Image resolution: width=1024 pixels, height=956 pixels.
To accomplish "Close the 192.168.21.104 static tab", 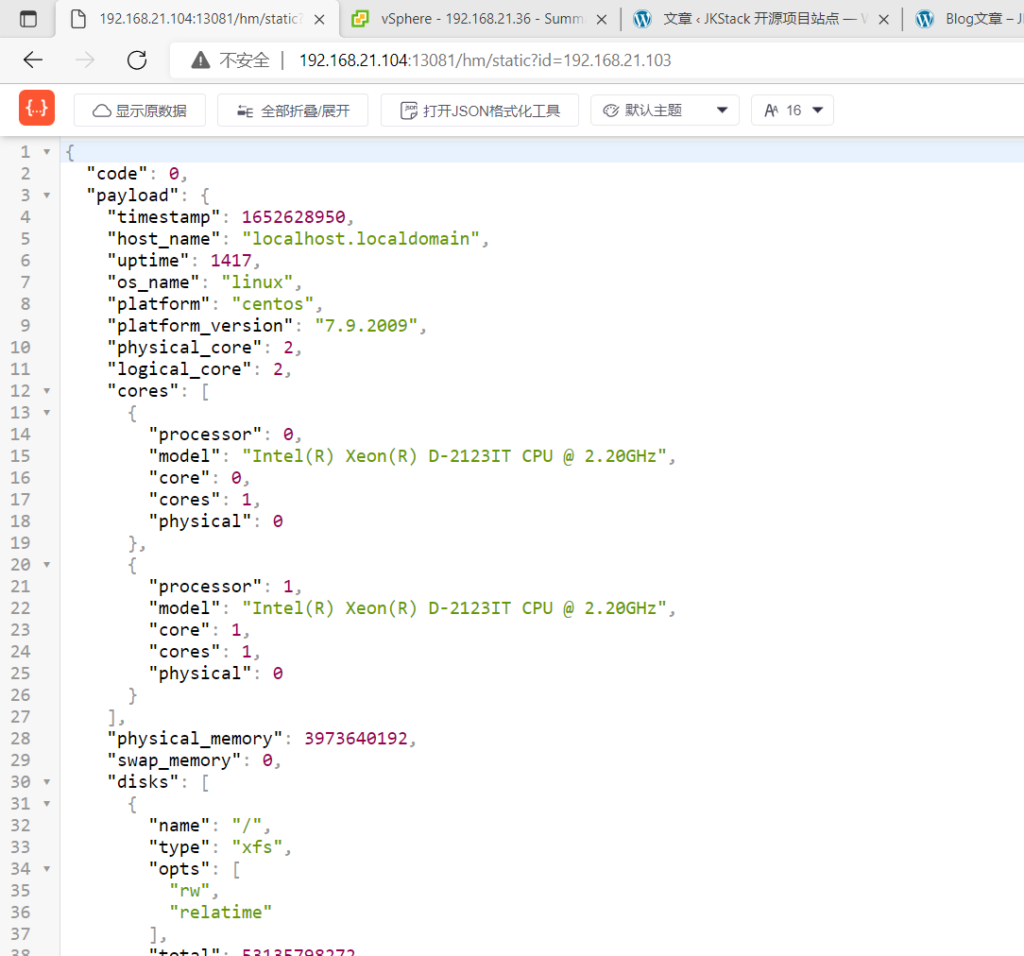I will [319, 20].
